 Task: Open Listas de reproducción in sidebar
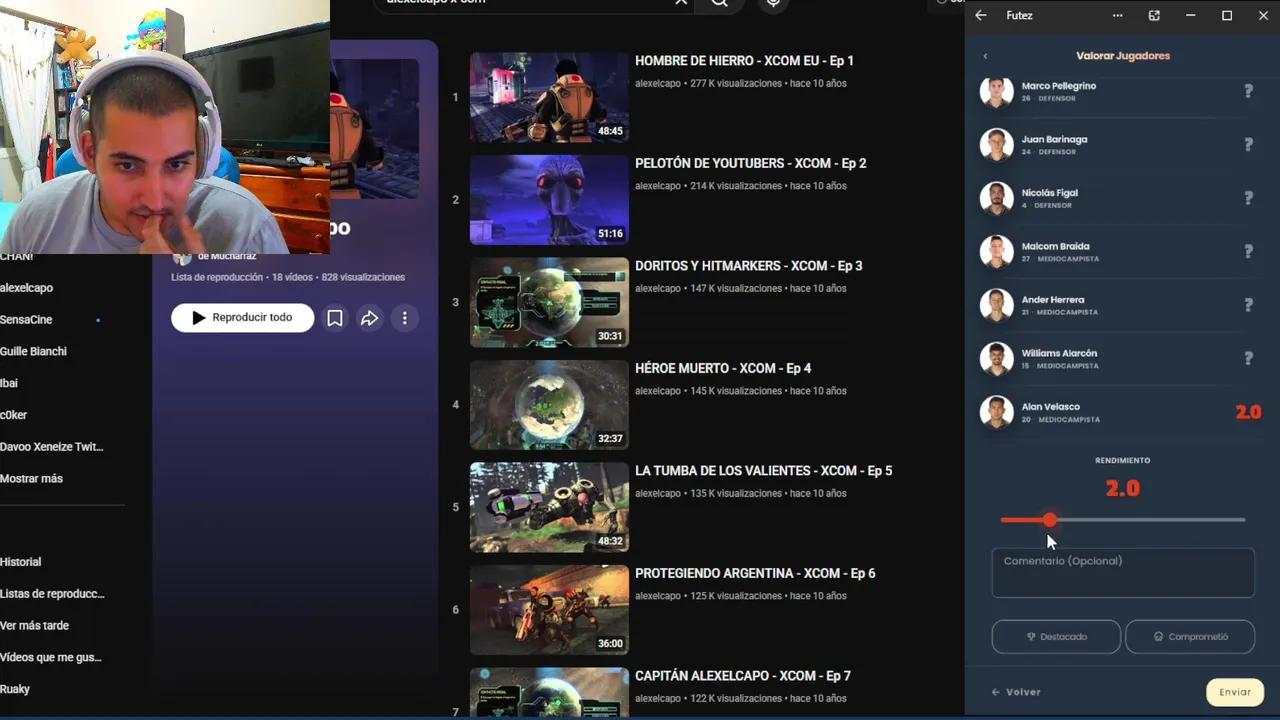pyautogui.click(x=52, y=594)
